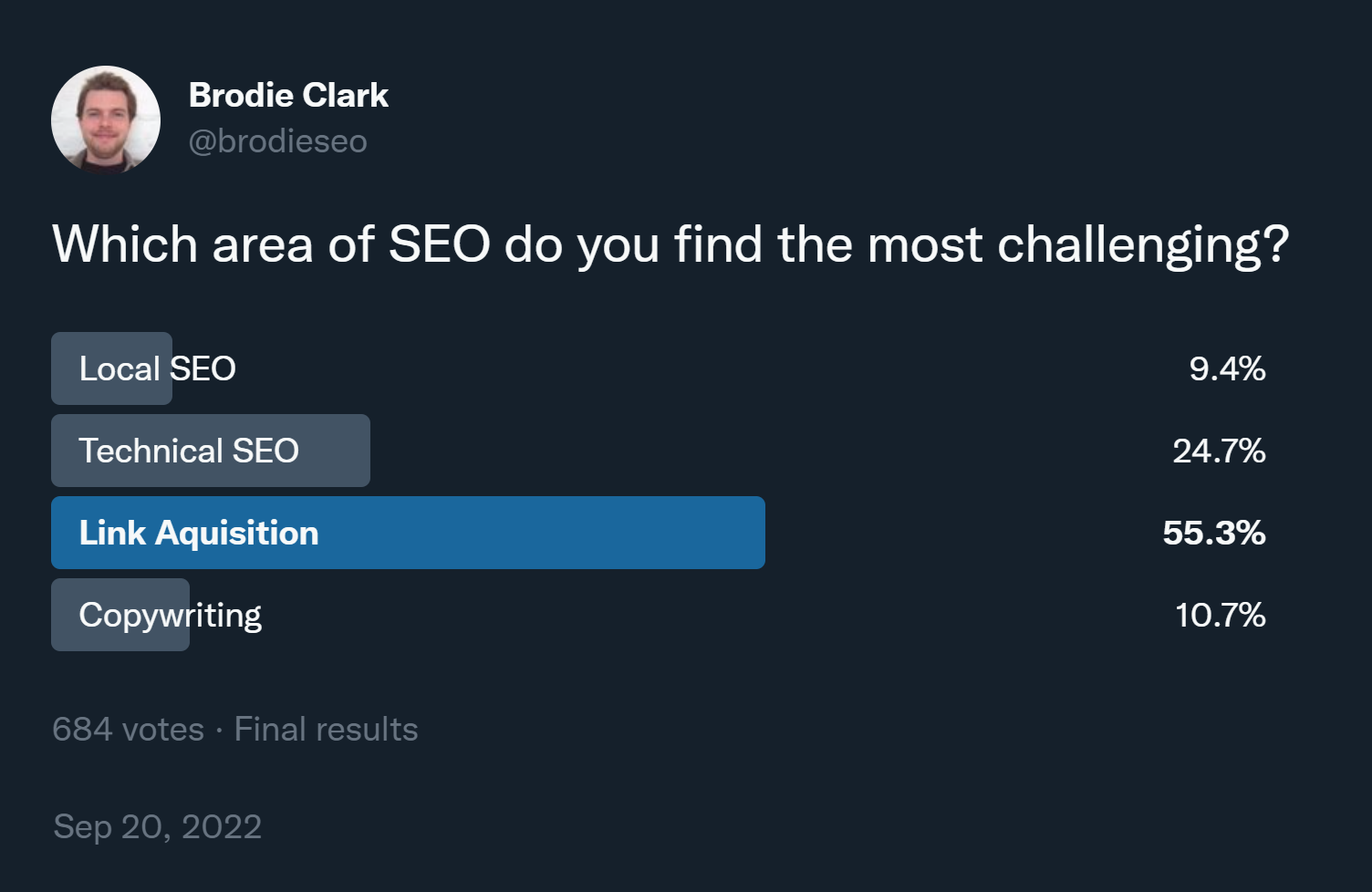Click the 10.7% result percentage

tap(1220, 615)
